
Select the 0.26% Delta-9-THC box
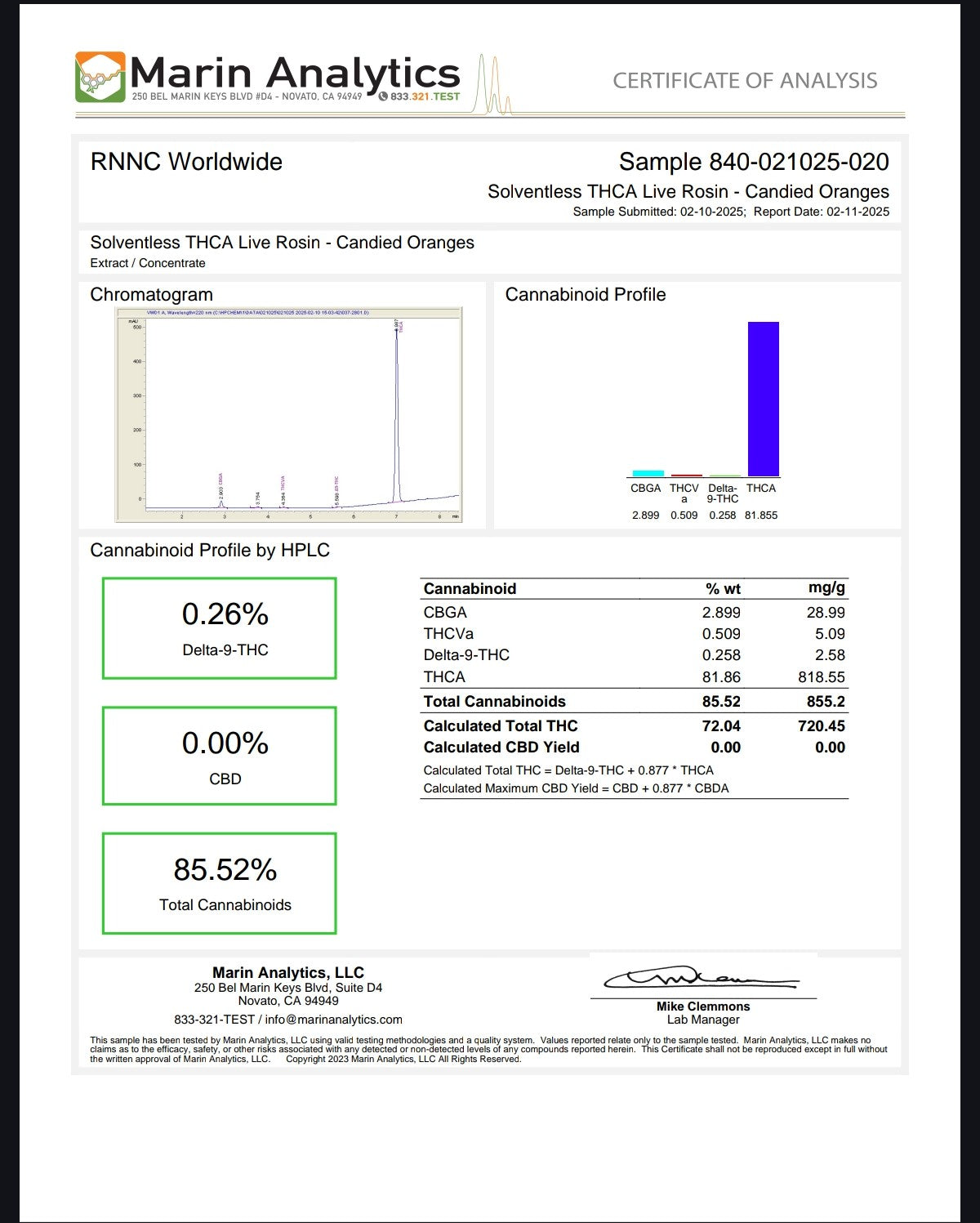pyautogui.click(x=220, y=628)
